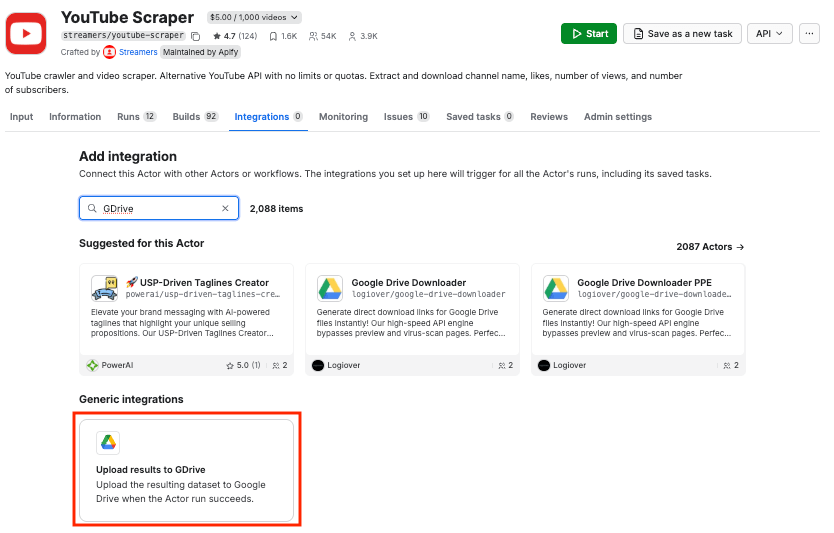Clear the GDrive search text
Viewport: 834px width, 533px height.
point(226,209)
